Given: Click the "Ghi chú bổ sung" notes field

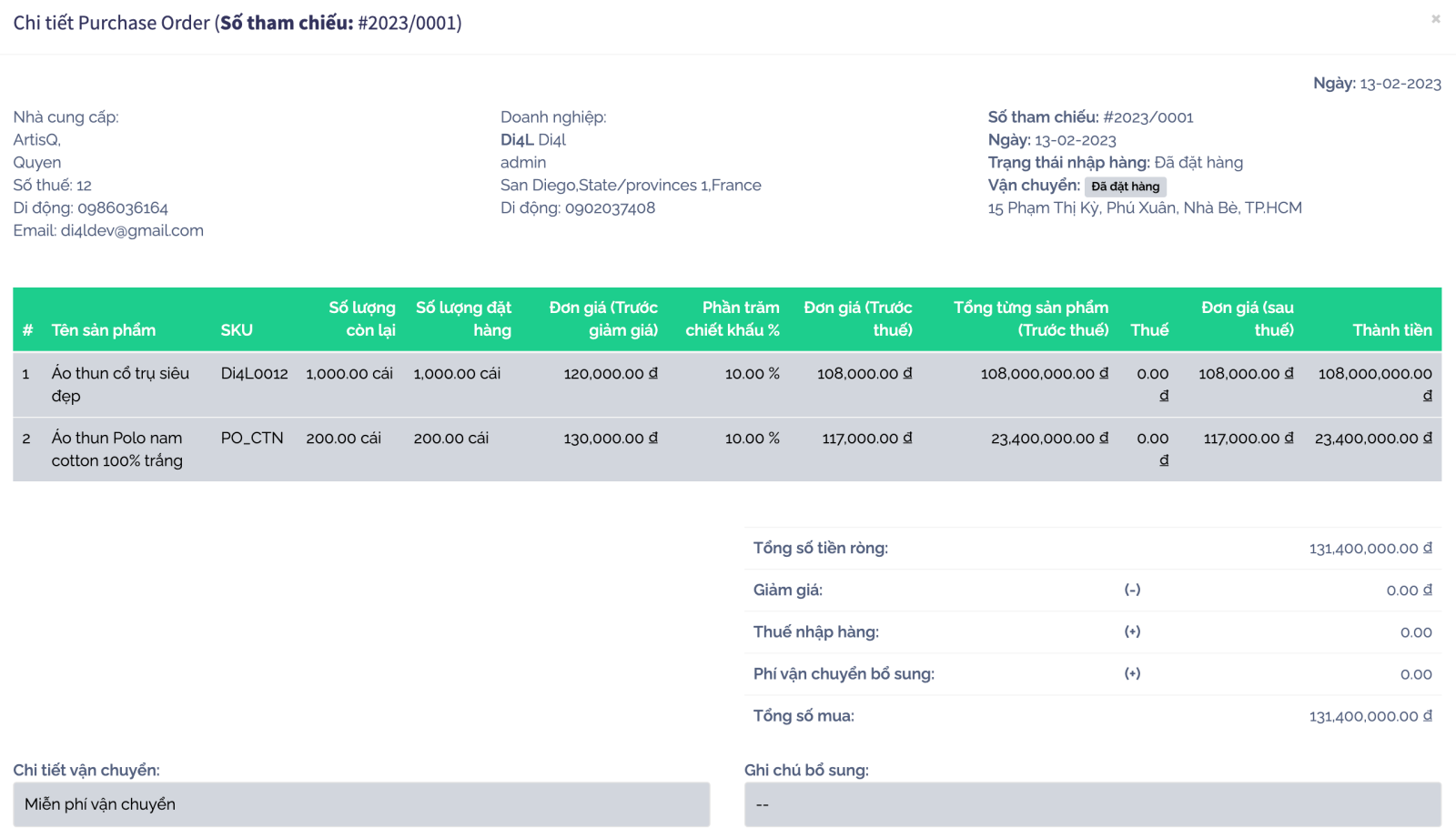Looking at the screenshot, I should [x=1092, y=804].
